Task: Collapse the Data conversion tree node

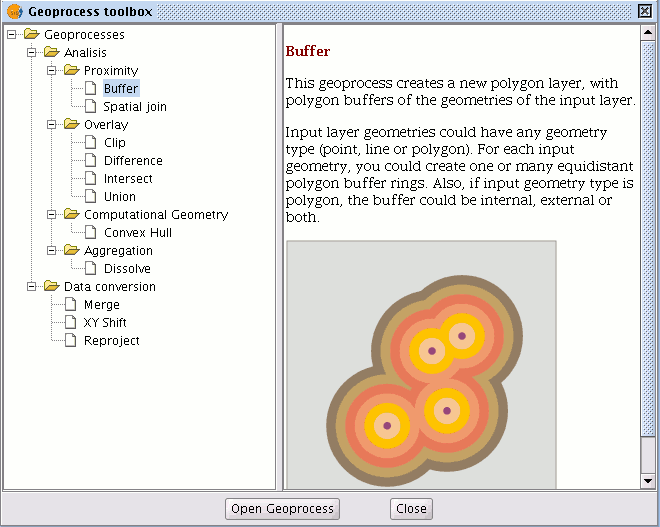Action: tap(32, 287)
